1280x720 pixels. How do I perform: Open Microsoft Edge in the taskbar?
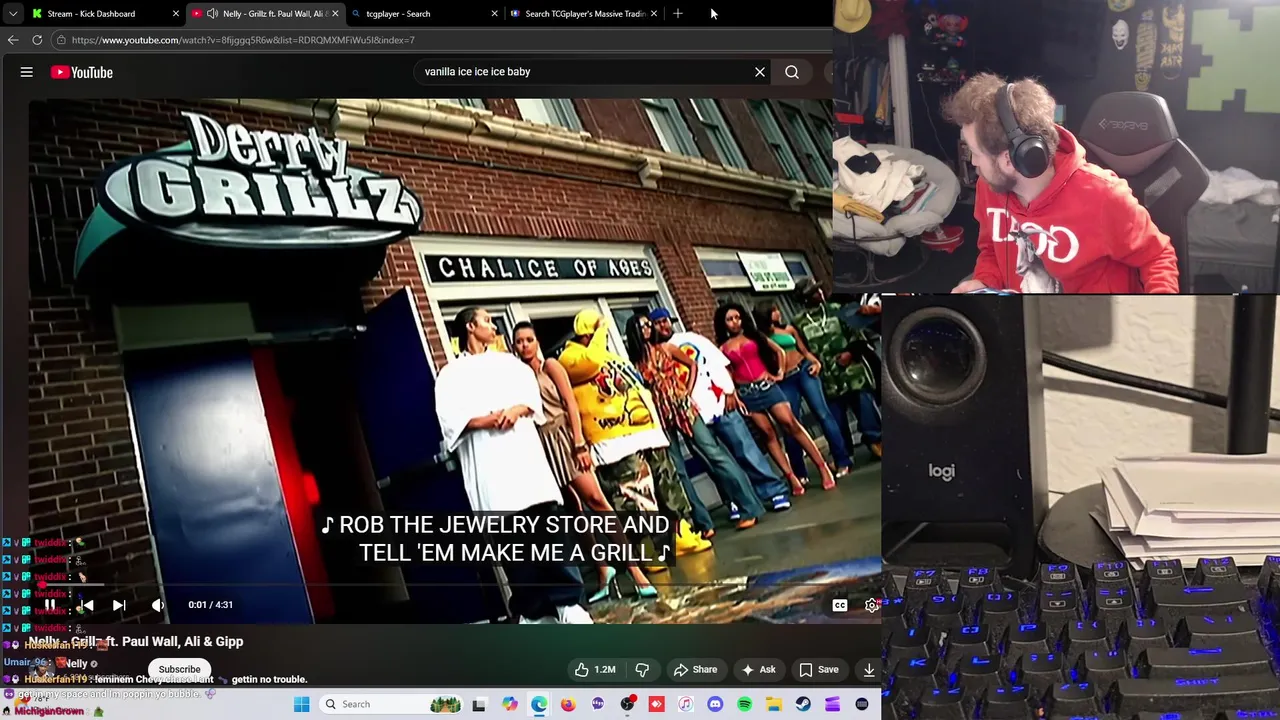[539, 704]
